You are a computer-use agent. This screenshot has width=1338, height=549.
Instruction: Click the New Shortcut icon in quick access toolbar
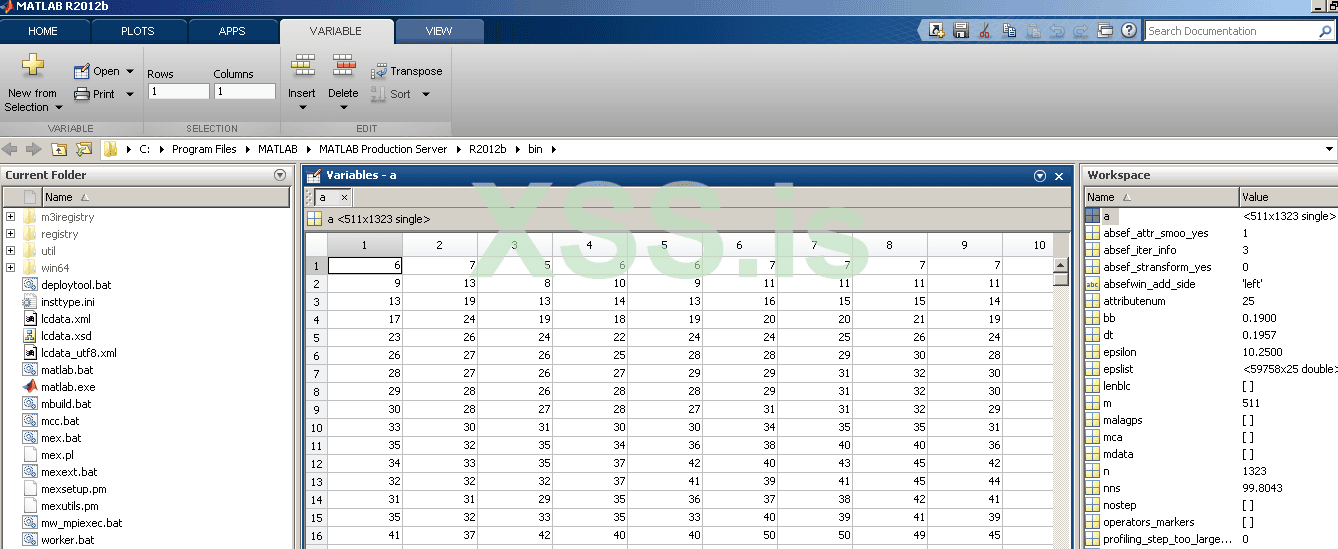pos(936,31)
